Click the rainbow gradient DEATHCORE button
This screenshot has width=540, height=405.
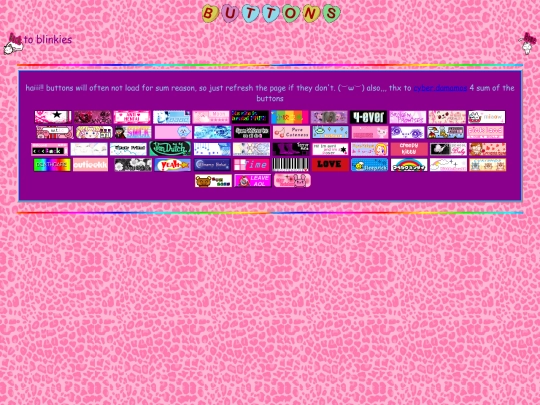52,165
